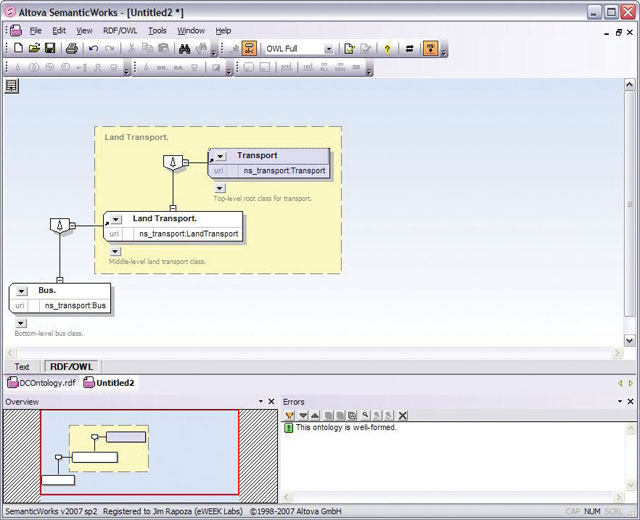The height and width of the screenshot is (520, 640).
Task: Undo the last action
Action: pyautogui.click(x=93, y=49)
